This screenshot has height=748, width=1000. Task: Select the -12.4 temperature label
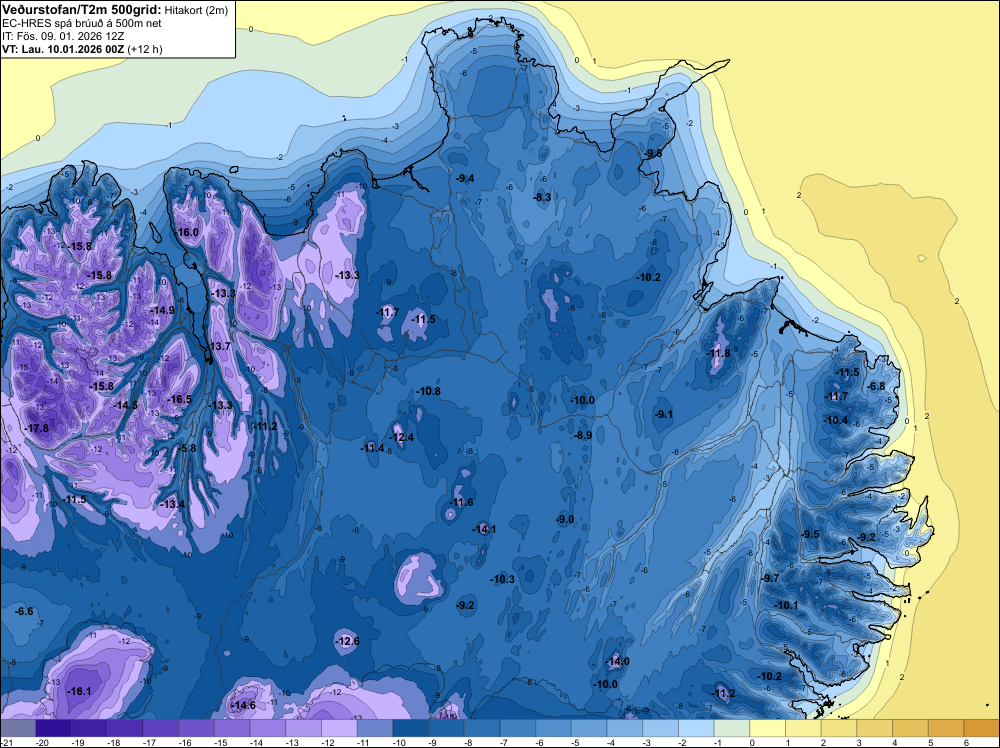tap(402, 437)
